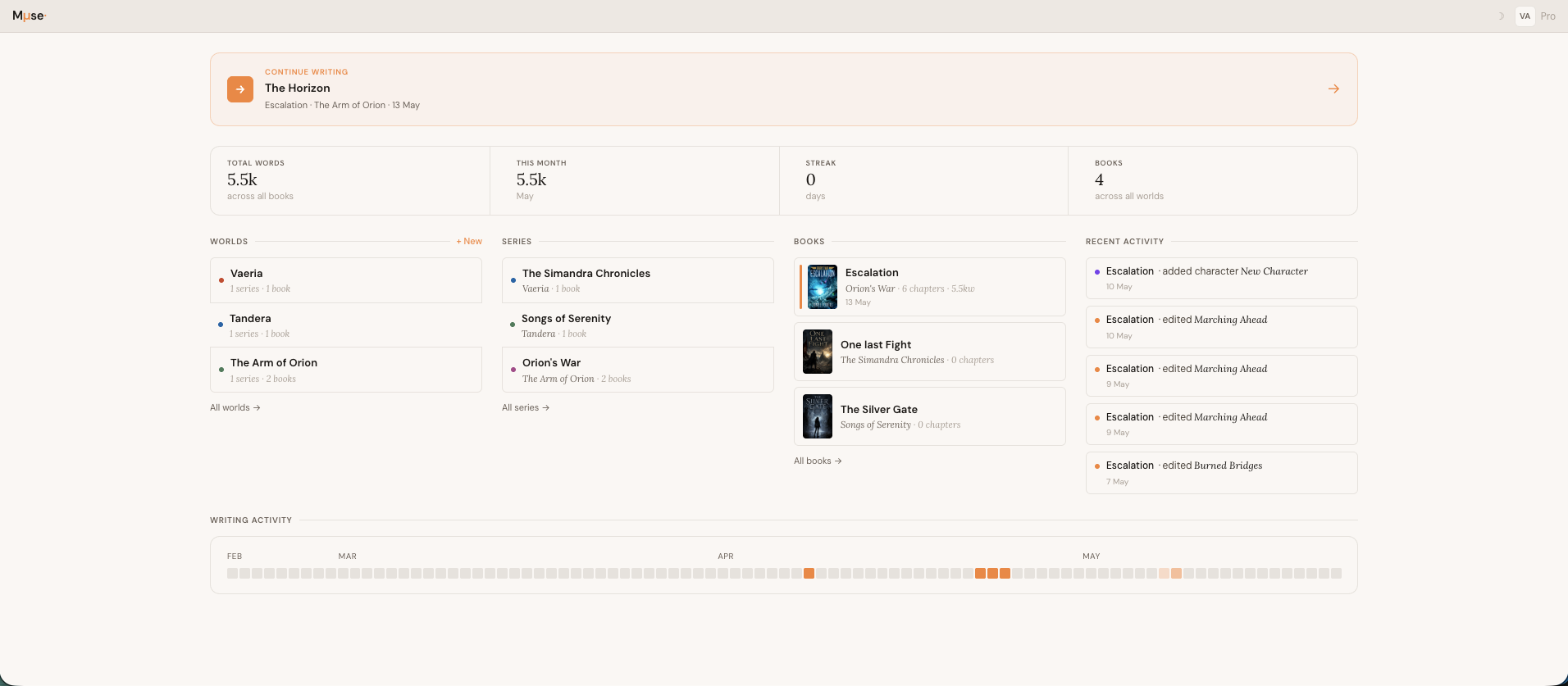The height and width of the screenshot is (686, 1568).
Task: Click the Pro plan label
Action: 1548,16
